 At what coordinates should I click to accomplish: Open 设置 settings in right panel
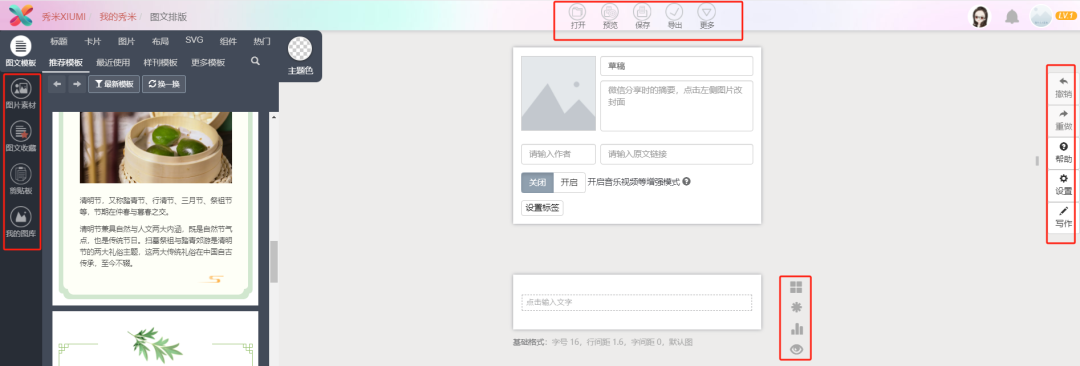(1063, 185)
